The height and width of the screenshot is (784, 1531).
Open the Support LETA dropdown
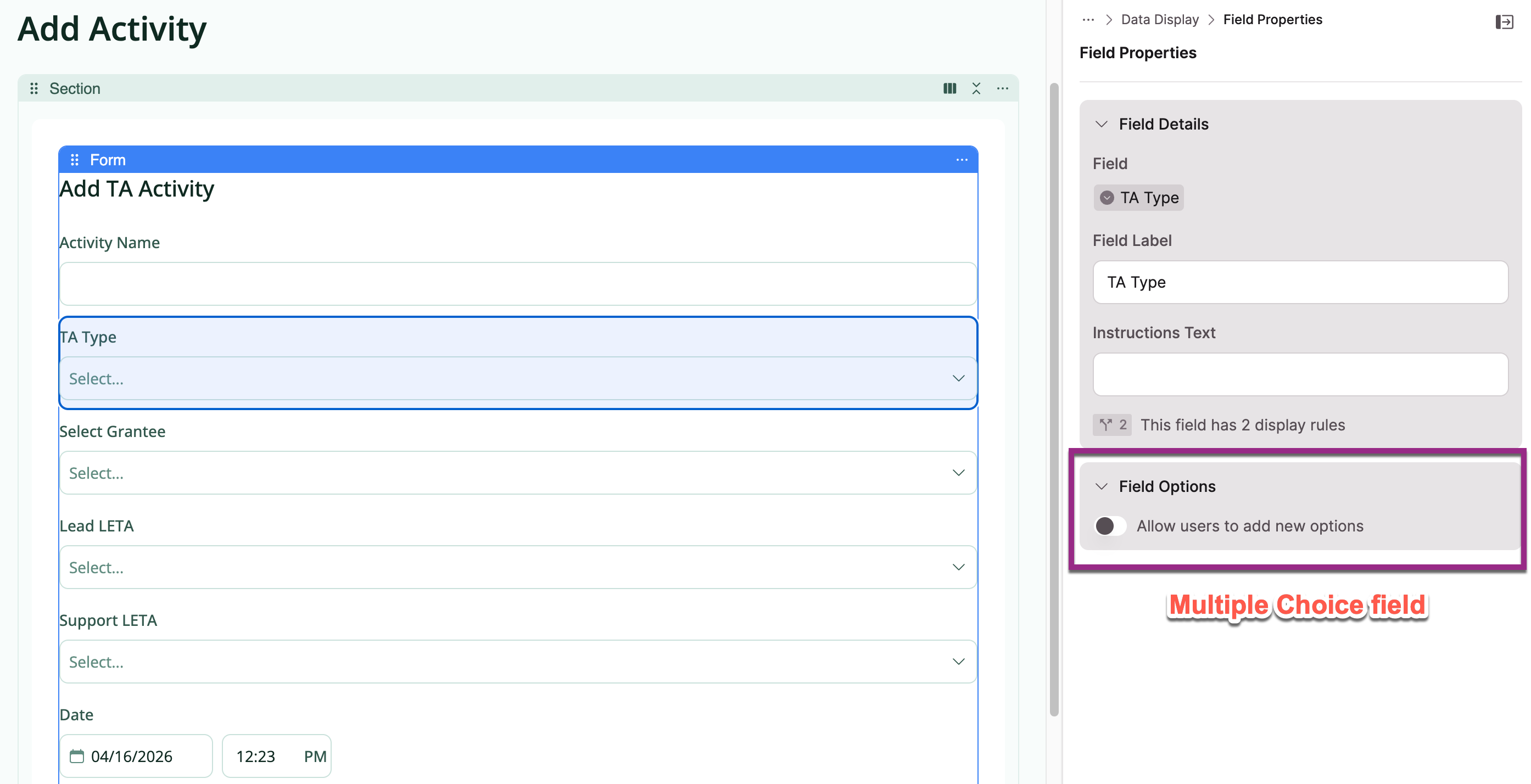pyautogui.click(x=517, y=662)
